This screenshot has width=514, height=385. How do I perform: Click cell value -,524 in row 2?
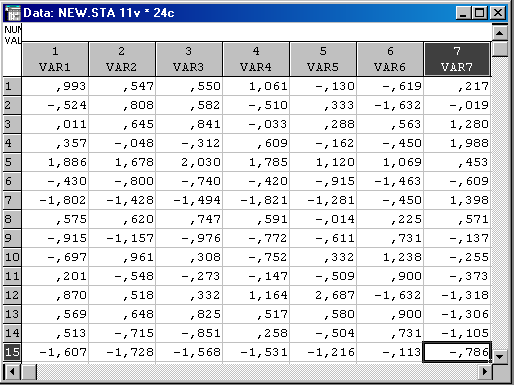pos(55,105)
